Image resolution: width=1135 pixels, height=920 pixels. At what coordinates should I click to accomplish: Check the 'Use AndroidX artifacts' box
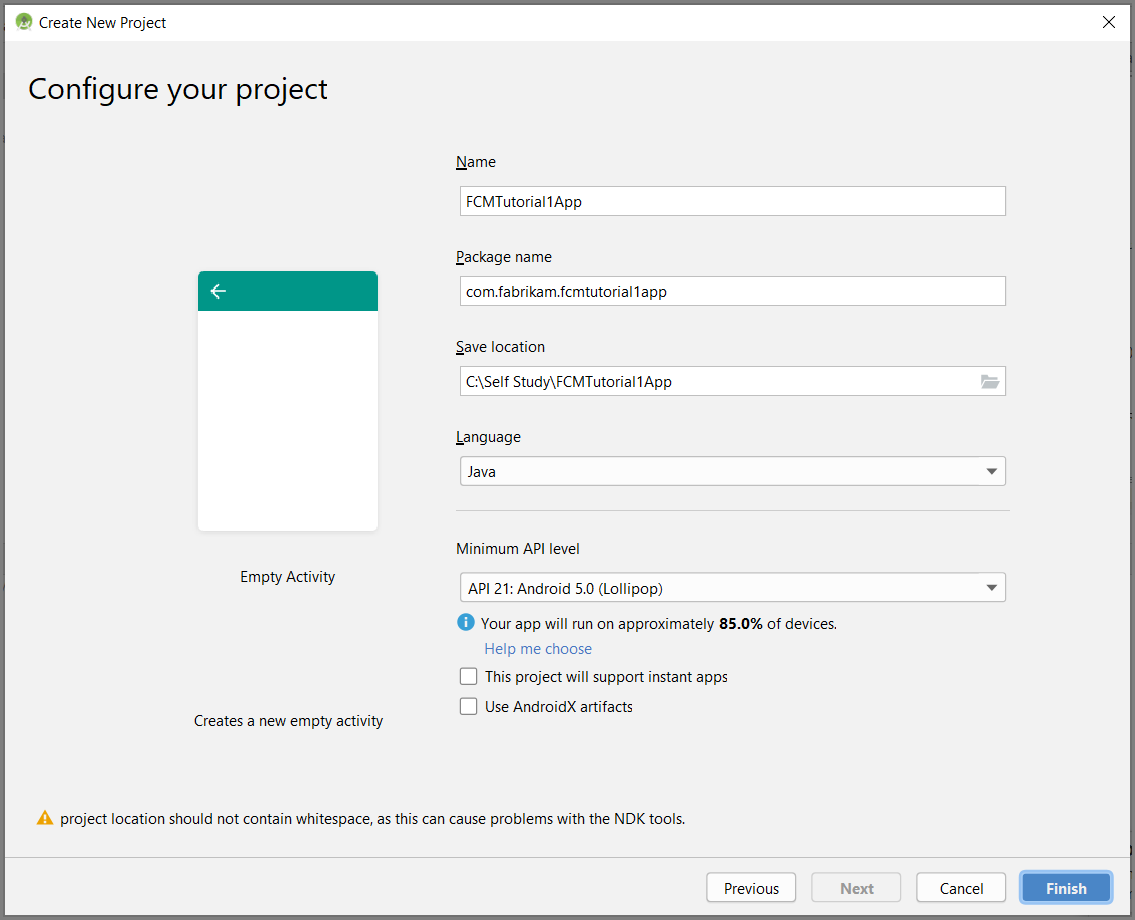pos(468,706)
